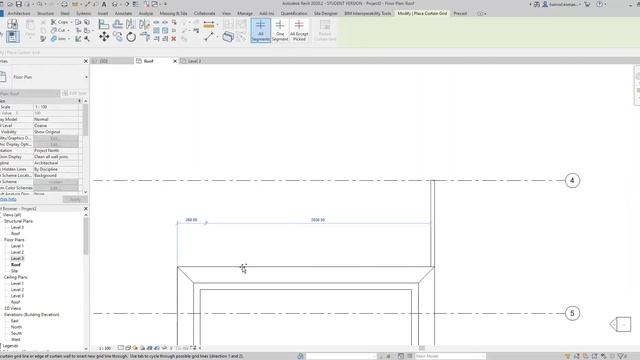Open the Annotate ribbon tab
The width and height of the screenshot is (640, 360).
coord(123,13)
